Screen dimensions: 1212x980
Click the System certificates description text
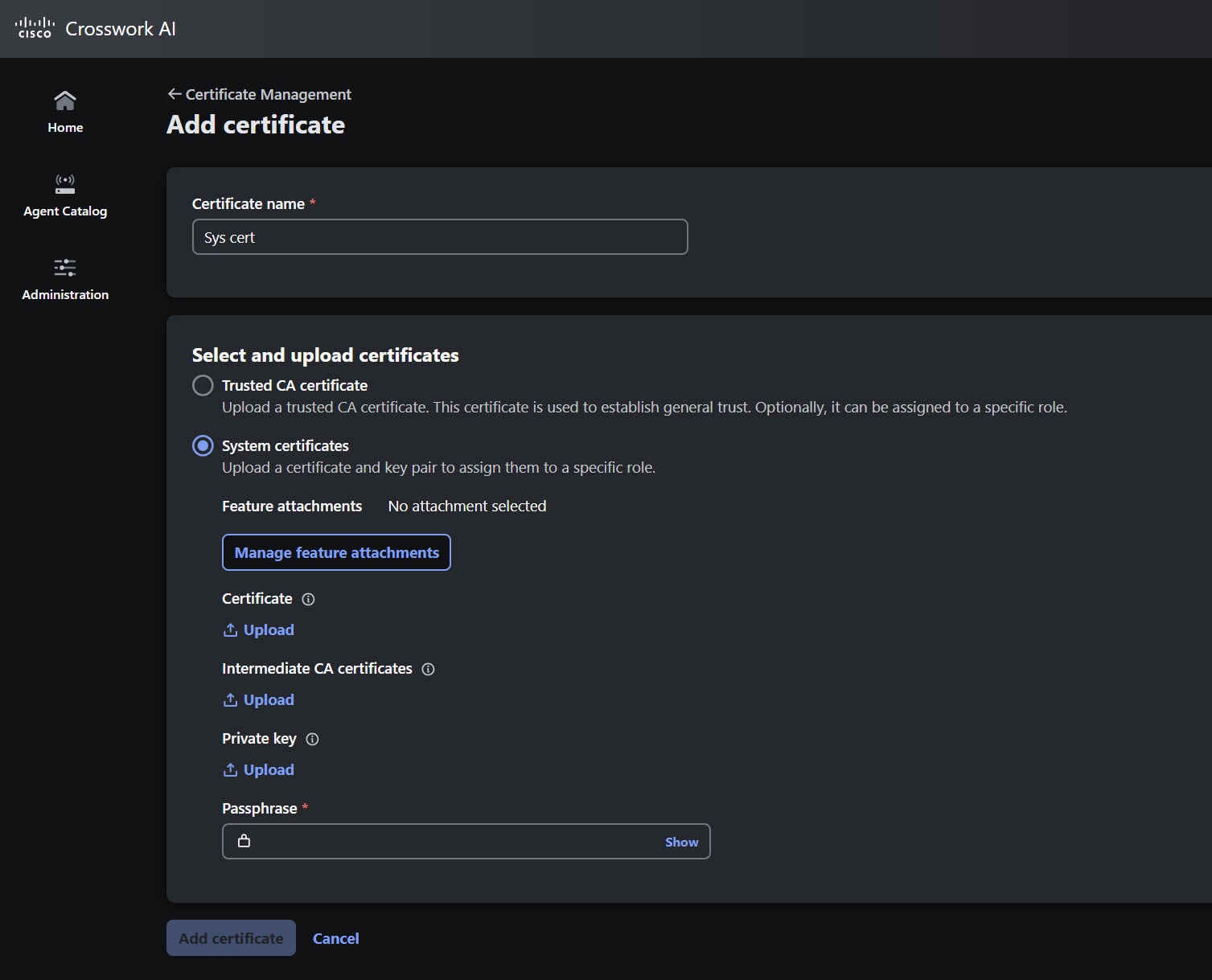(438, 468)
